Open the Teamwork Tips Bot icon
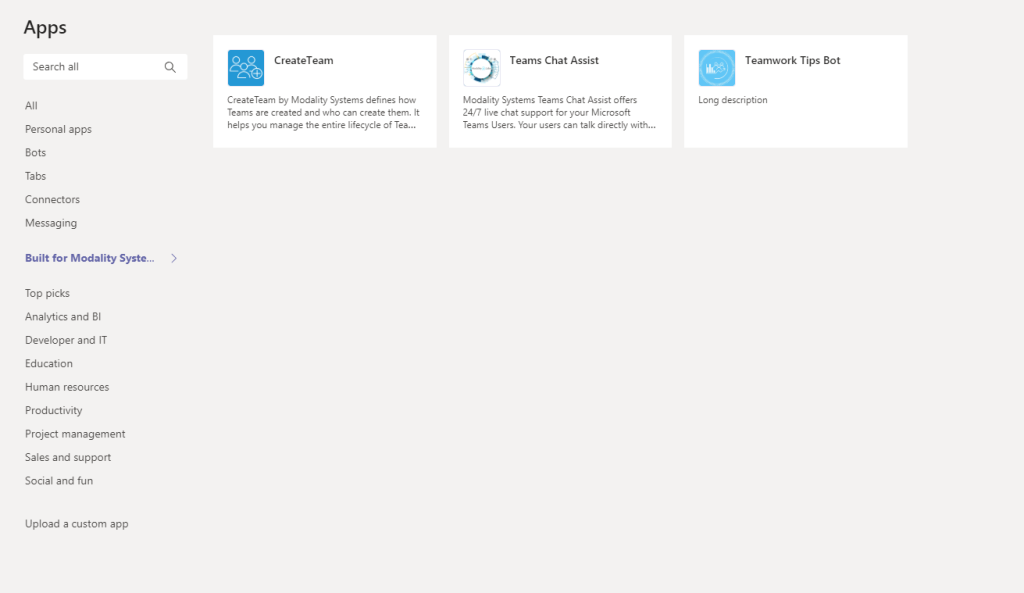The image size is (1024, 593). 716,68
